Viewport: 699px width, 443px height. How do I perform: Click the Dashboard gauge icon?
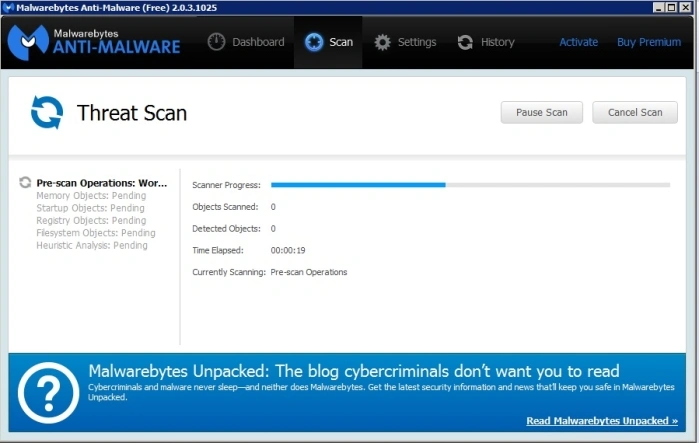[x=216, y=42]
